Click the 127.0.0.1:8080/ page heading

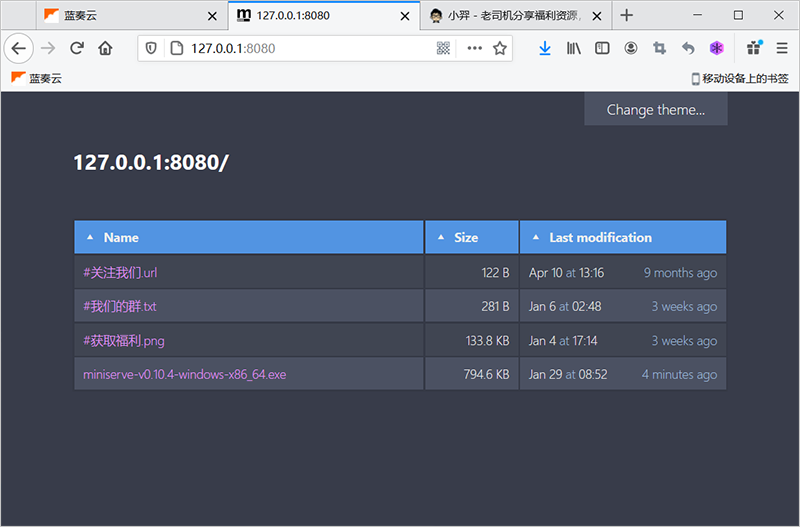pyautogui.click(x=151, y=163)
